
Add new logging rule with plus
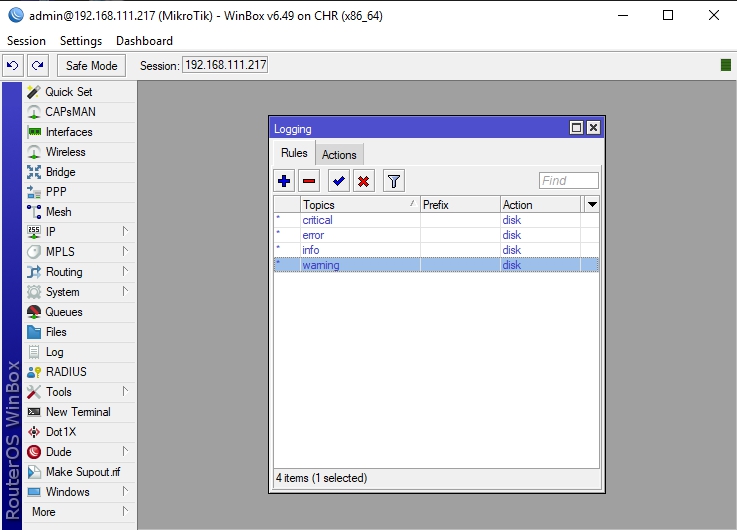click(284, 181)
